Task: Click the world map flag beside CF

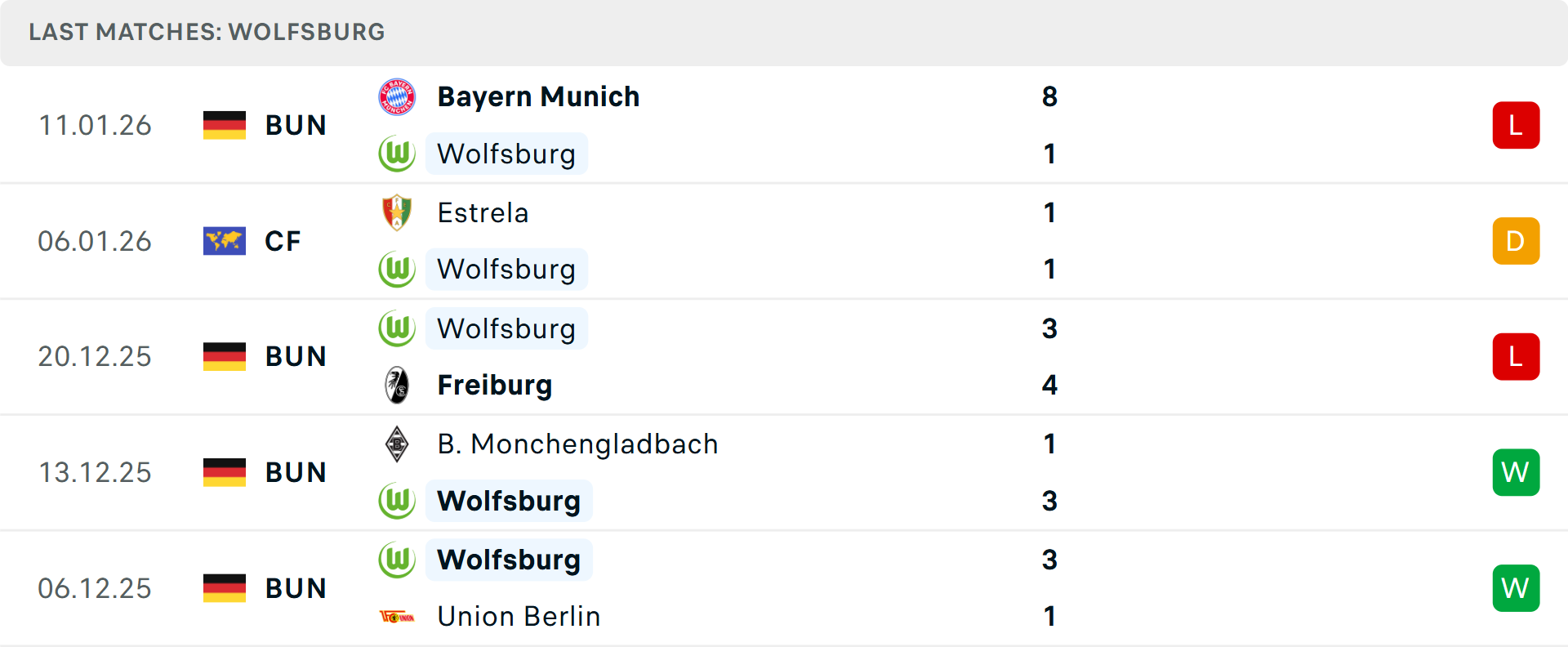Action: (x=225, y=241)
